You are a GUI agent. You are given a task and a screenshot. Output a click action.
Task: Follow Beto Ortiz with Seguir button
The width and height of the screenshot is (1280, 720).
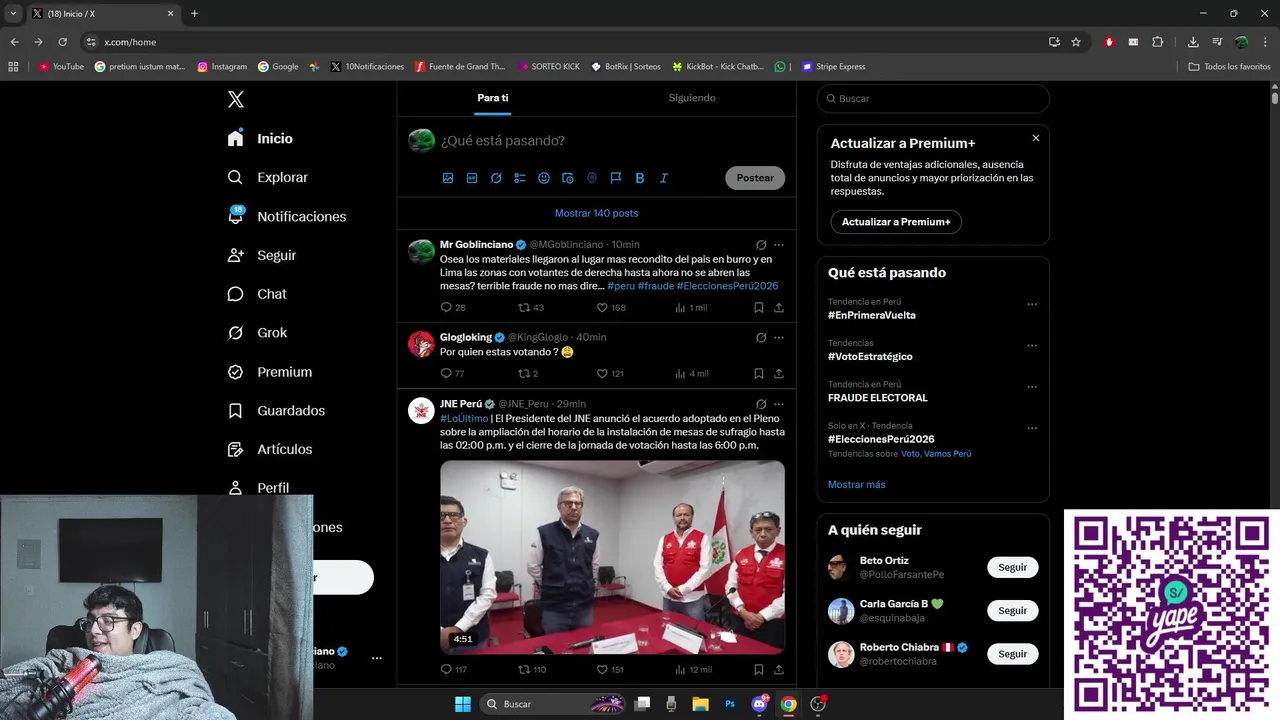coord(1013,567)
